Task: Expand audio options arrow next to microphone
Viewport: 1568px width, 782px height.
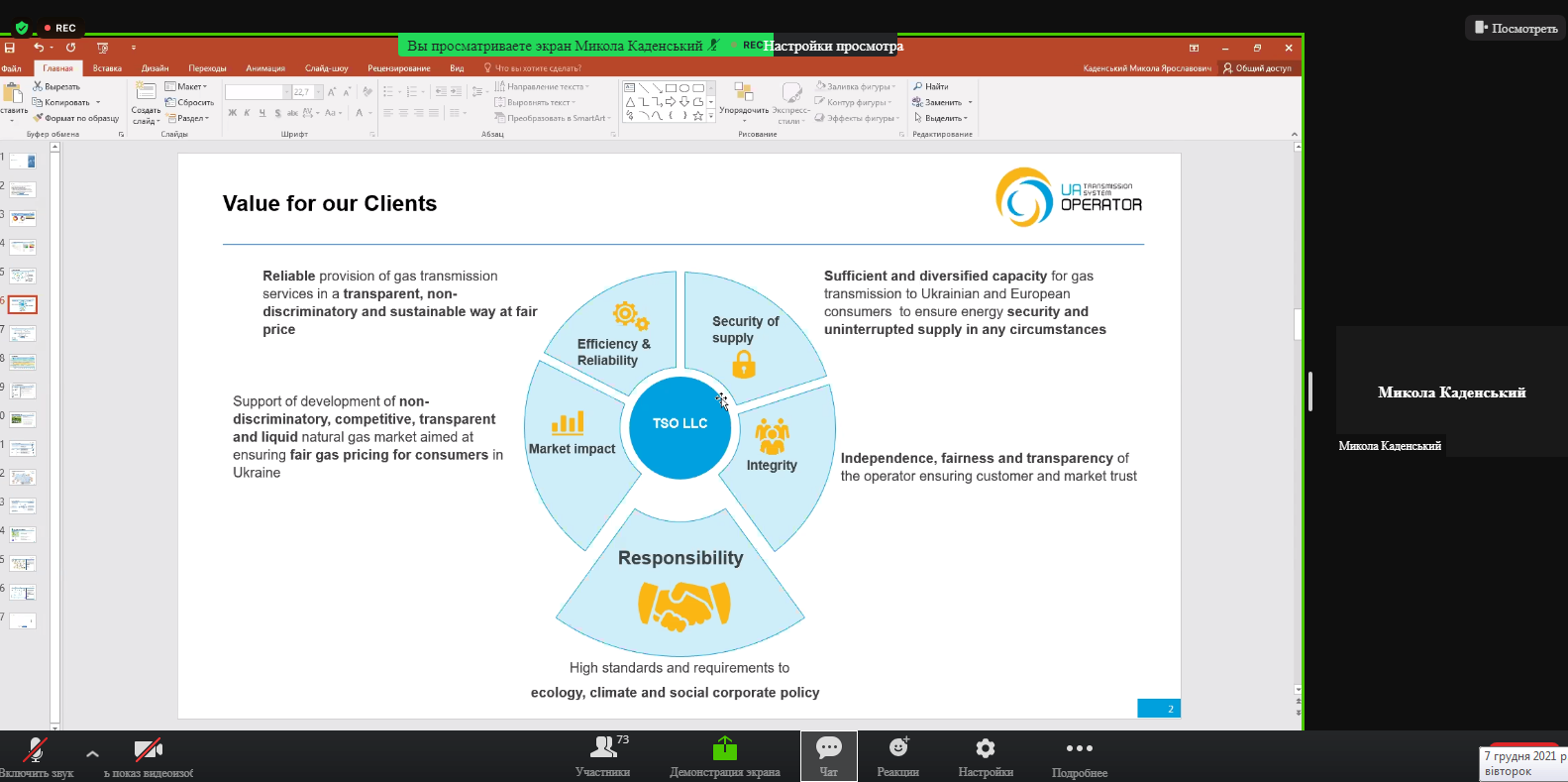Action: pos(92,754)
